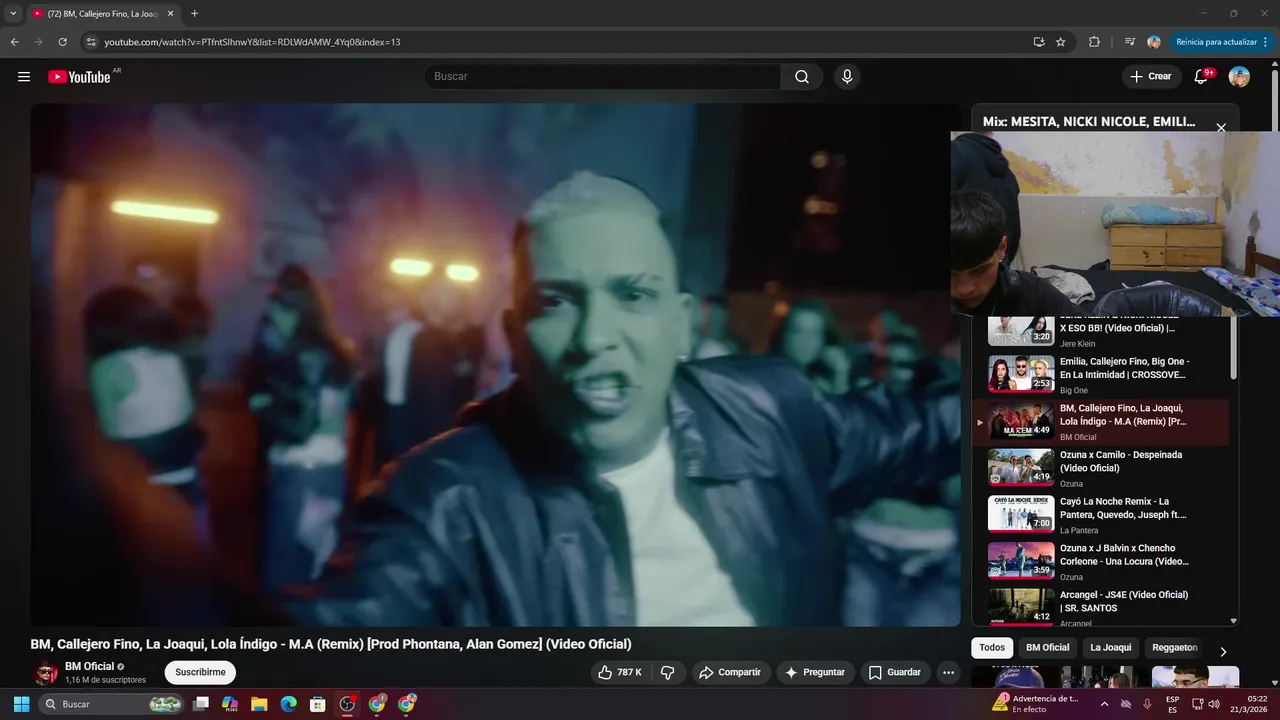
Task: Open the media controls icon in Chrome toolbar
Action: tap(1130, 42)
